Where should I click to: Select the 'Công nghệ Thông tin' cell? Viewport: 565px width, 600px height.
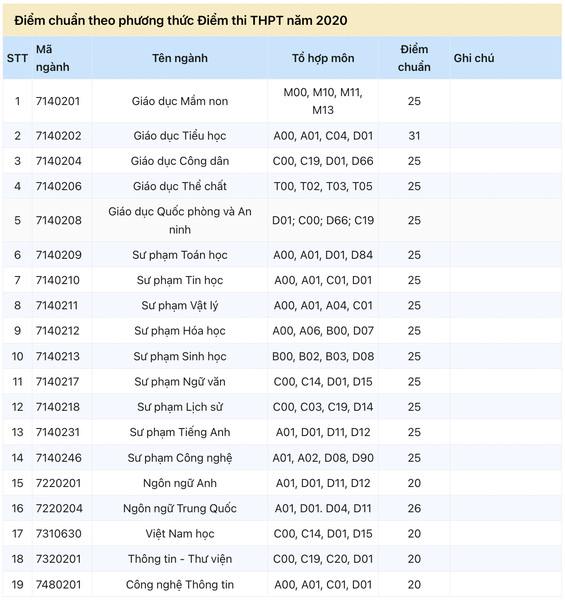(180, 584)
